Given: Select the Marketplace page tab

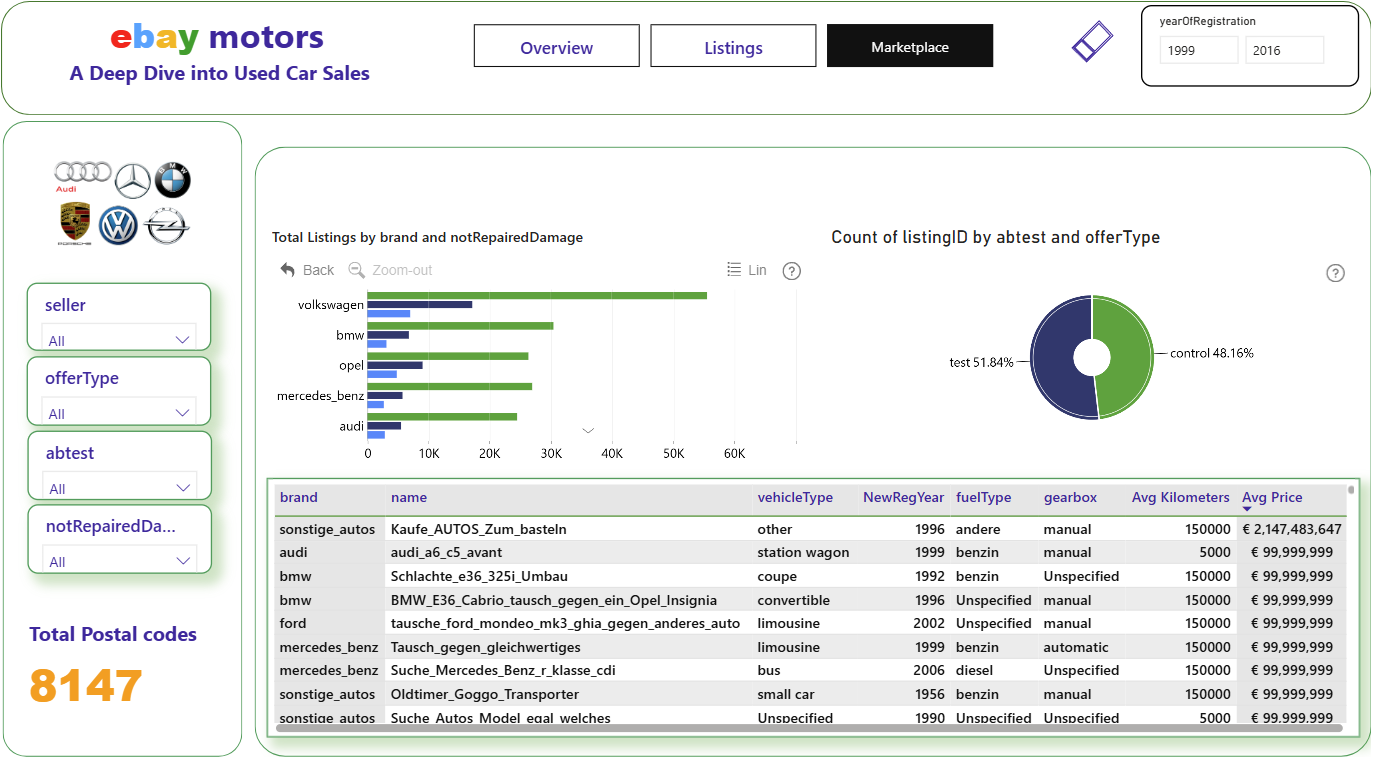Looking at the screenshot, I should [x=910, y=46].
